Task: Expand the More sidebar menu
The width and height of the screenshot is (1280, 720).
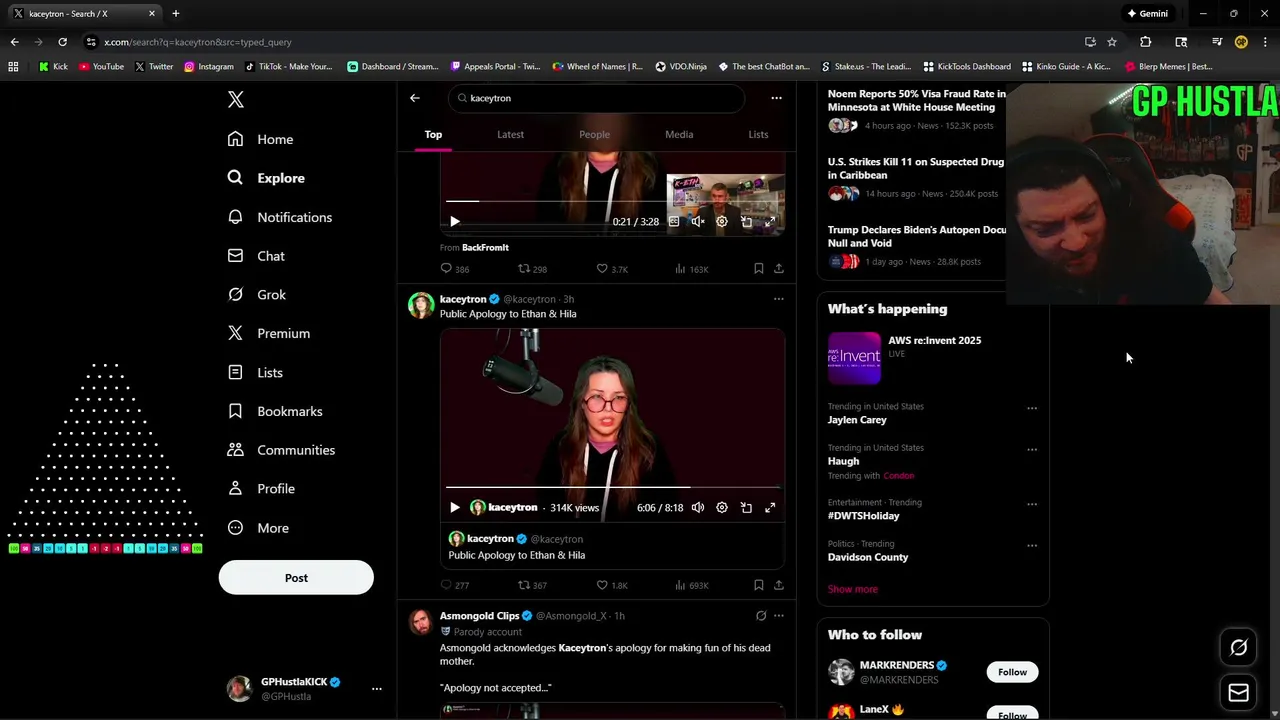Action: coord(258,528)
